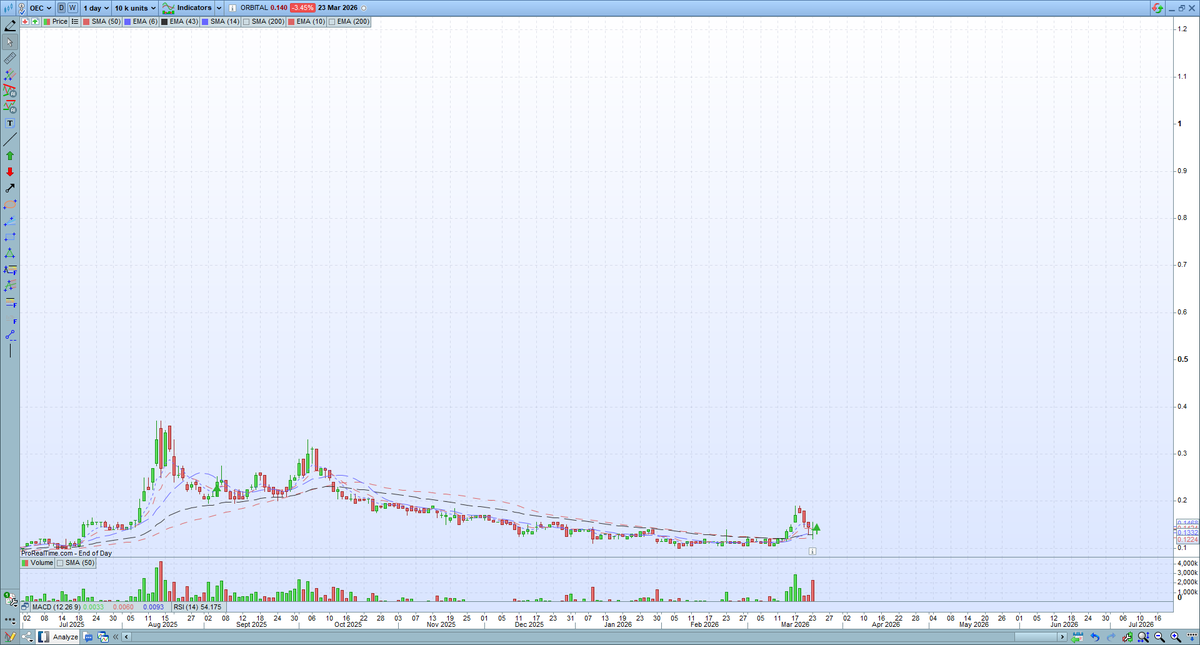
Task: Expand the three-dots more options menu
Action: click(x=10, y=622)
